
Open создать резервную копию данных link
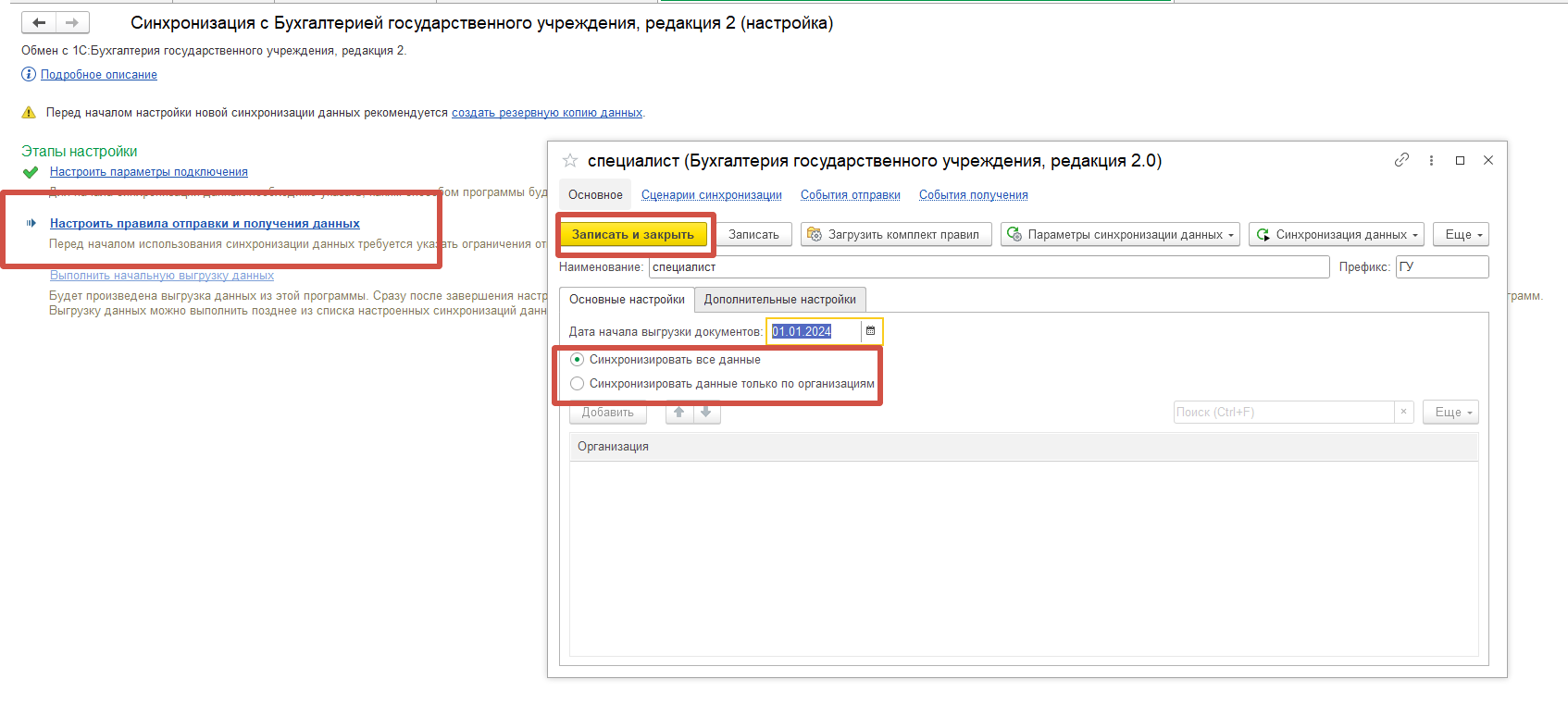click(x=547, y=113)
